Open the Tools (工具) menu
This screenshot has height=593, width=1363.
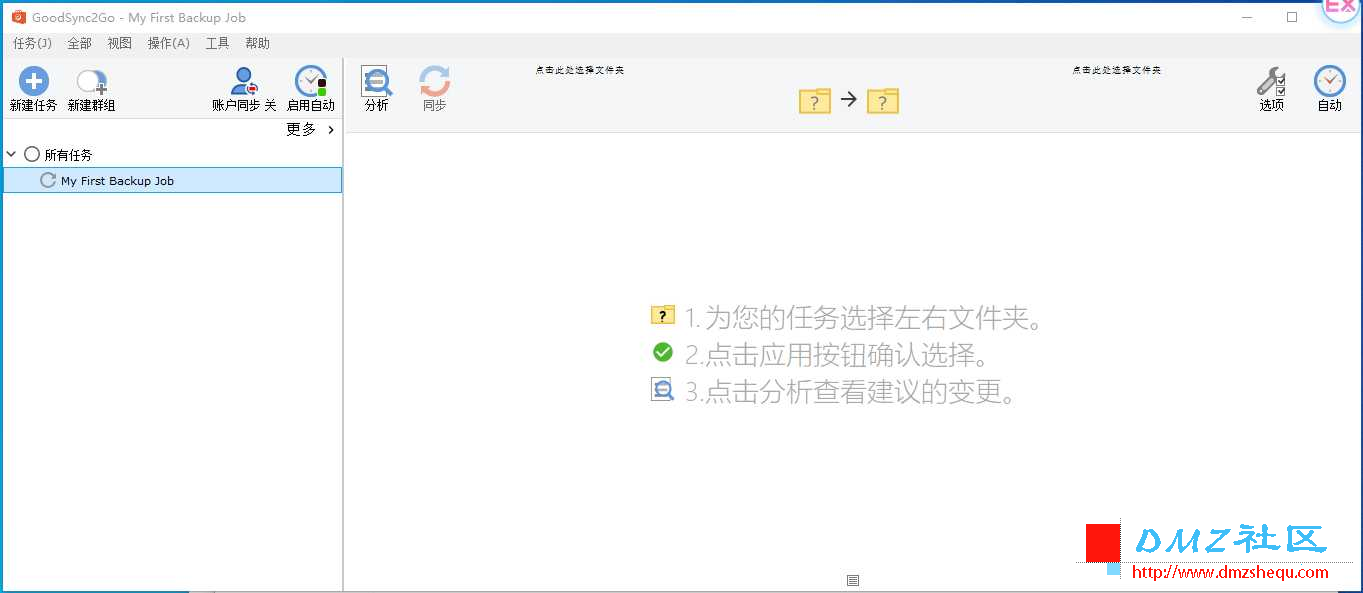pos(217,43)
